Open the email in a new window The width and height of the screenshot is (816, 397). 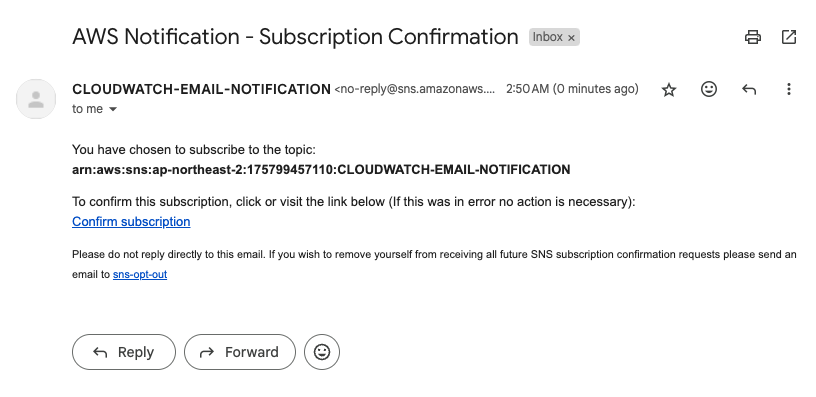(789, 37)
